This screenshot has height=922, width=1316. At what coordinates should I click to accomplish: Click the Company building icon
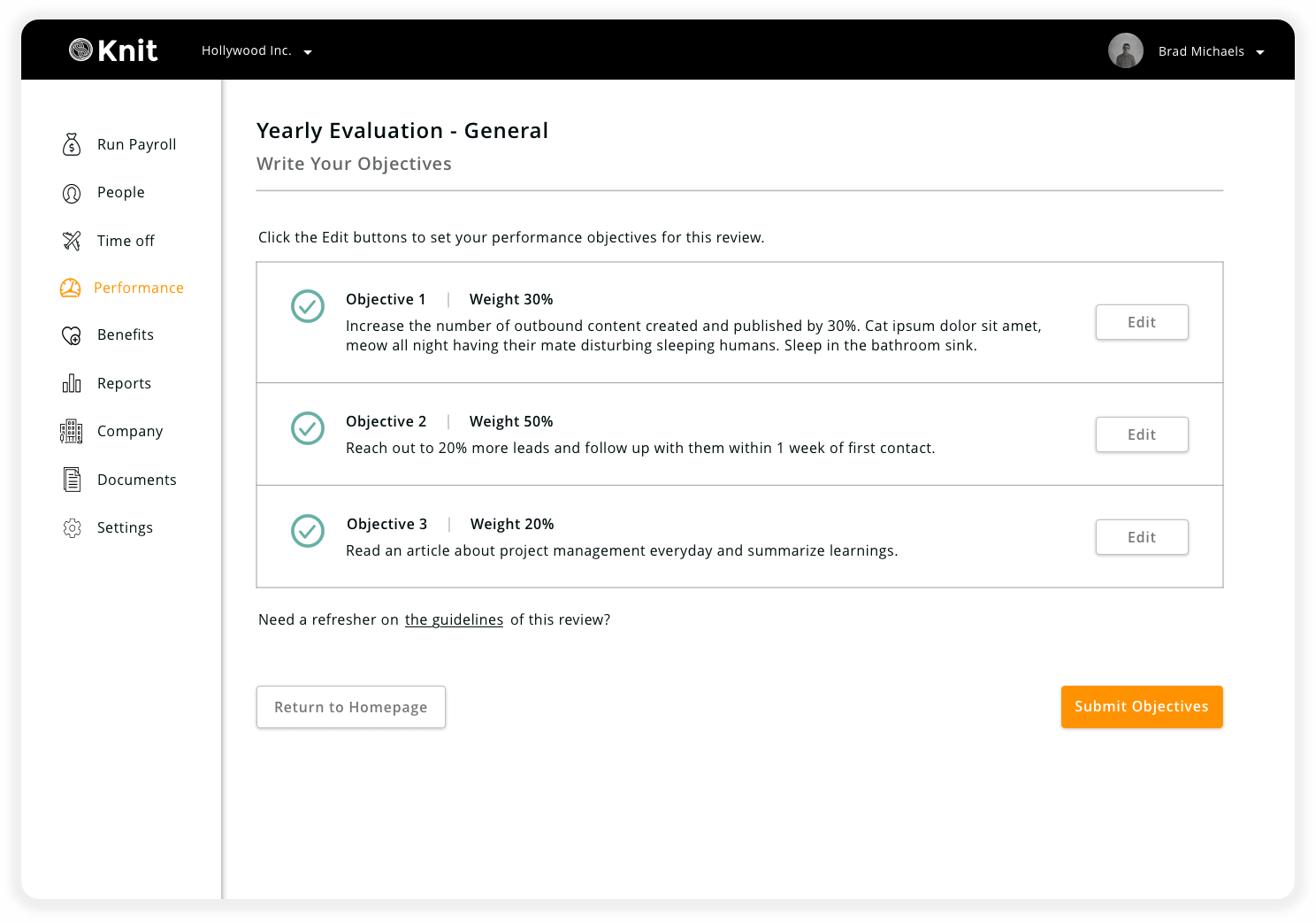(x=72, y=431)
